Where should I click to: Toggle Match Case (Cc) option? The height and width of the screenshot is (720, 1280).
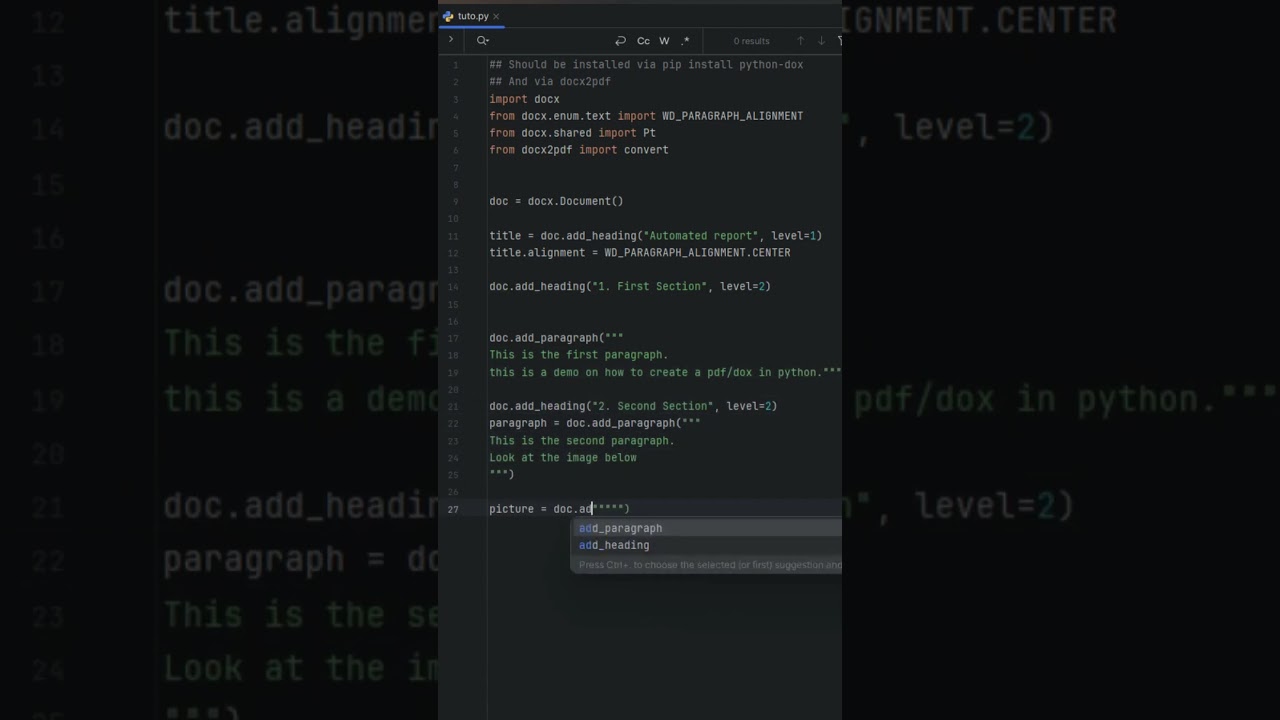643,41
